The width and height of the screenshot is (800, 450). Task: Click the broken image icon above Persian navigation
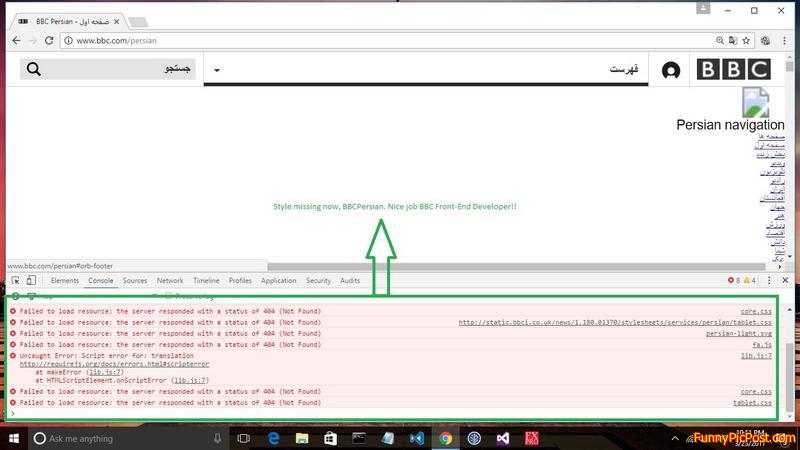[x=756, y=102]
